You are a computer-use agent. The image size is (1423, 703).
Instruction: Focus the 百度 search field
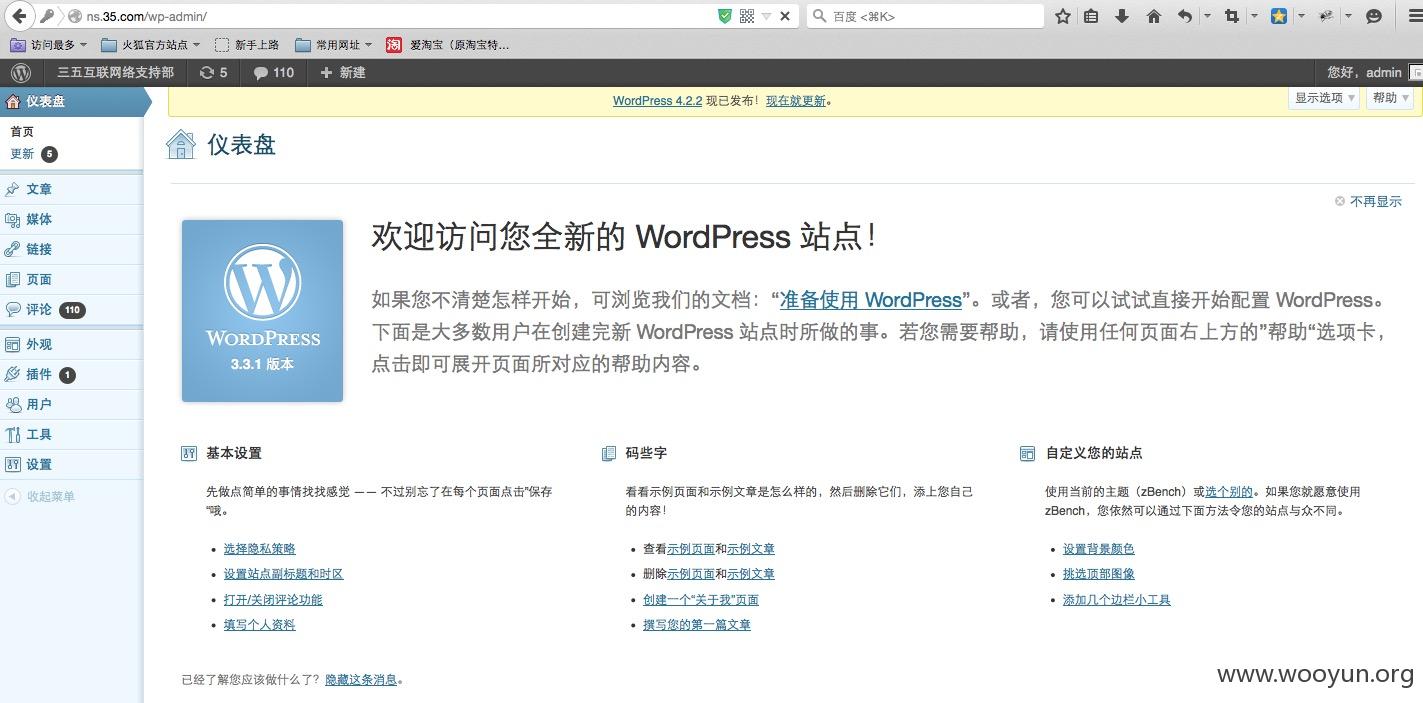925,16
